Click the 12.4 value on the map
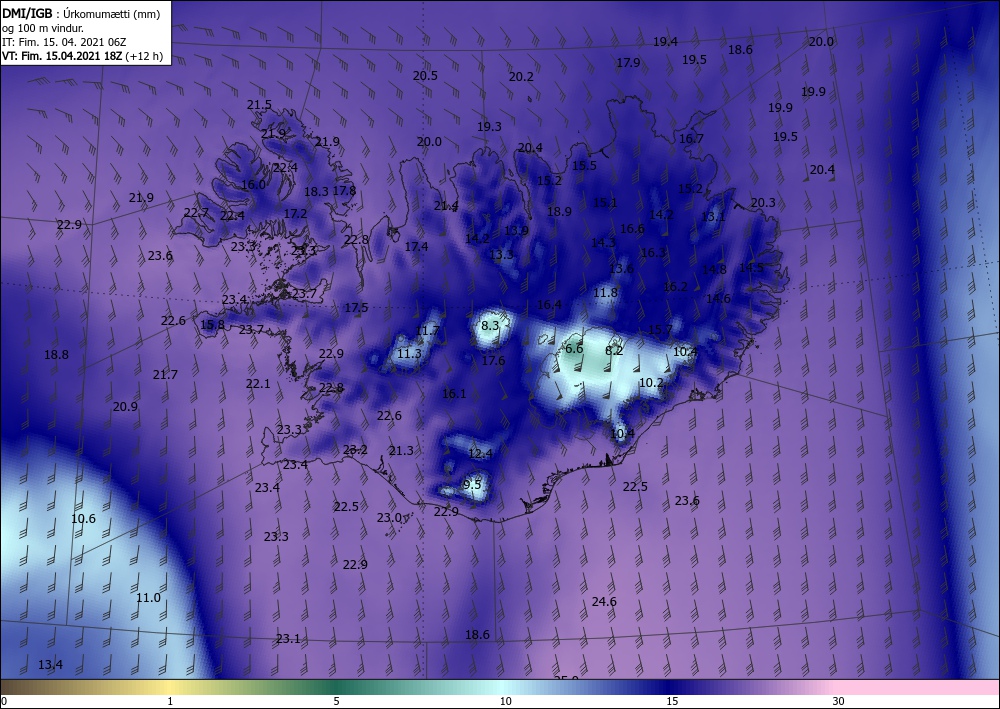 tap(480, 453)
